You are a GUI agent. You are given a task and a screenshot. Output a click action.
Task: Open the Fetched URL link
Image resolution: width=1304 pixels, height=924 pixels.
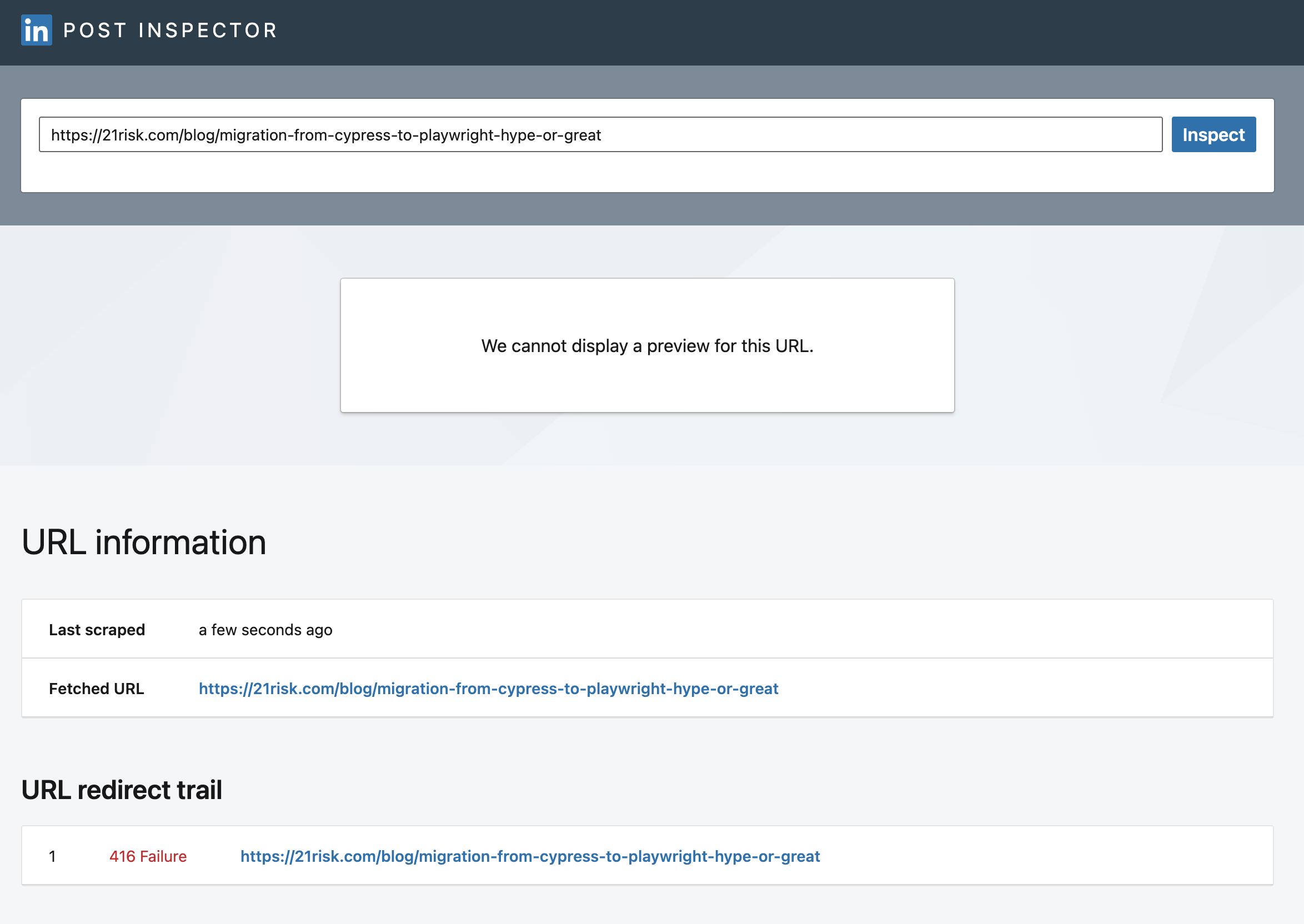click(488, 689)
